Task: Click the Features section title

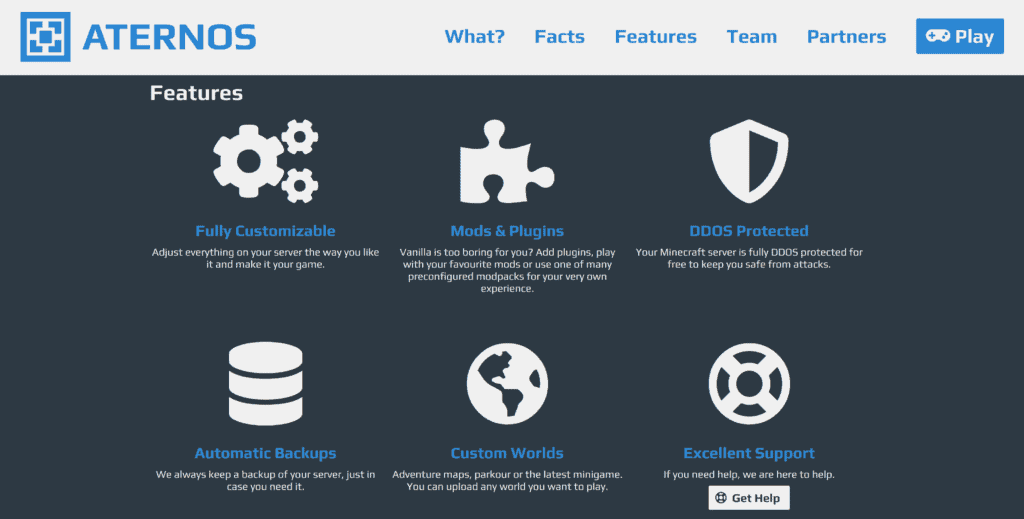Action: pyautogui.click(x=197, y=93)
